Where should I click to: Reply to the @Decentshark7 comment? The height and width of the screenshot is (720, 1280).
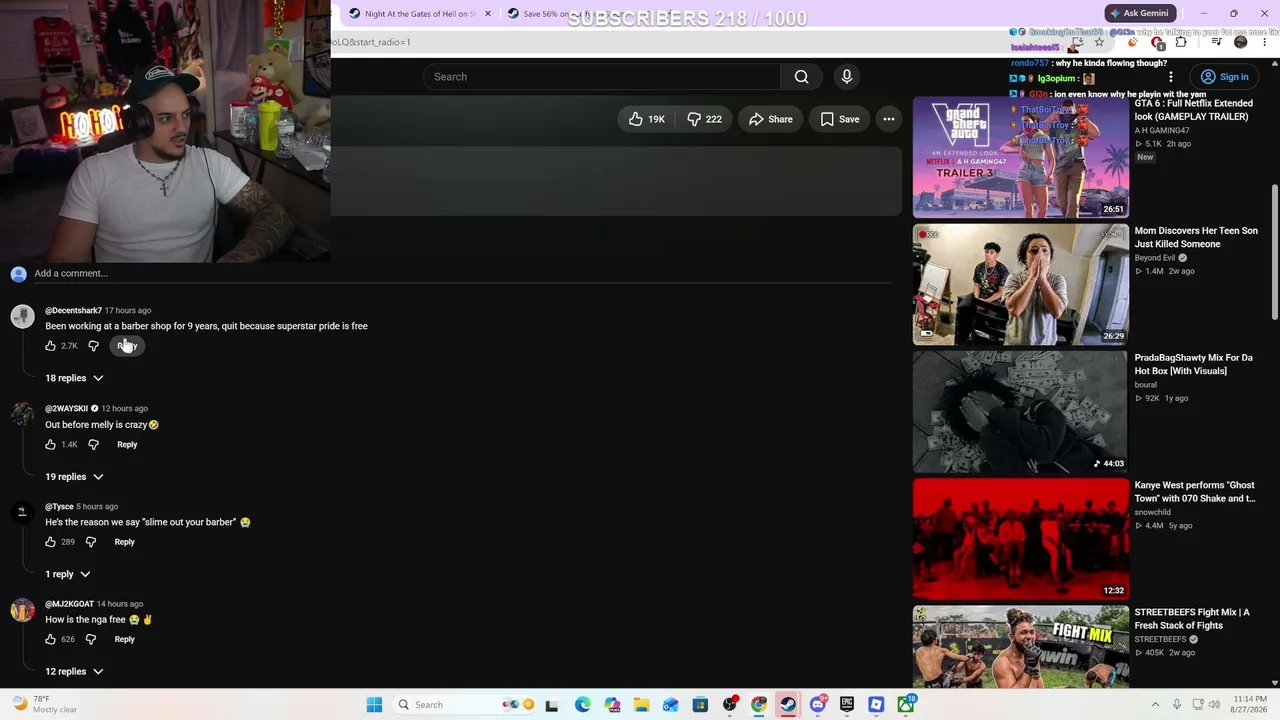pyautogui.click(x=127, y=346)
